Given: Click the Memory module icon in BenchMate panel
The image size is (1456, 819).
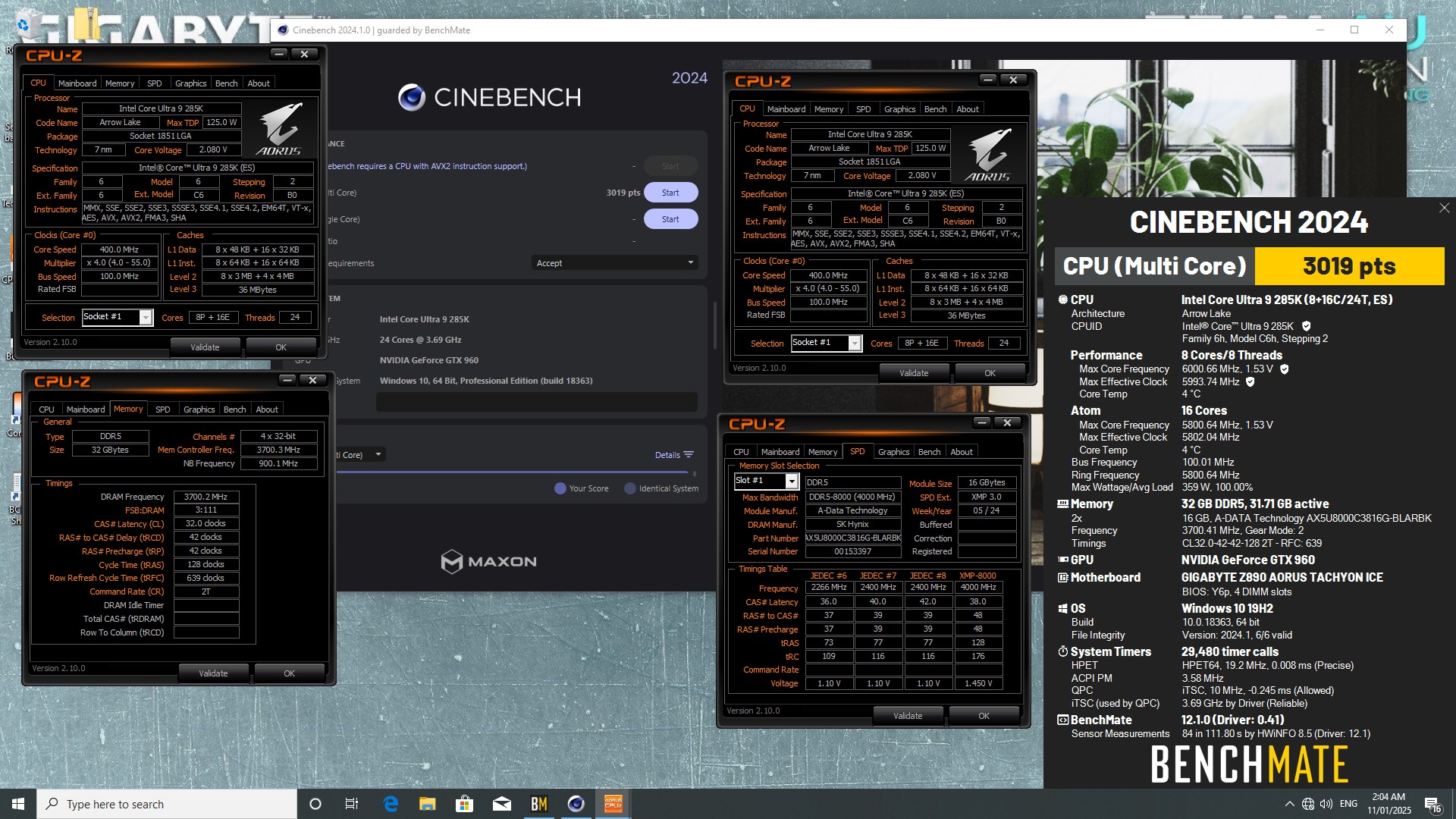Looking at the screenshot, I should pos(1063,504).
